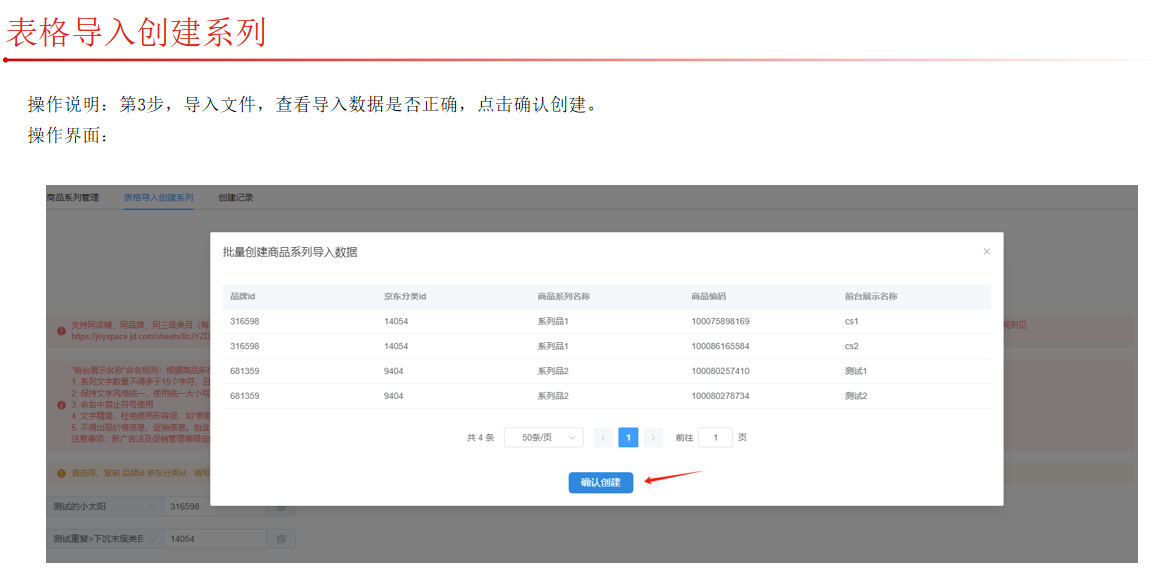
Task: Open the 50条/页 page size dropdown
Action: pyautogui.click(x=543, y=437)
